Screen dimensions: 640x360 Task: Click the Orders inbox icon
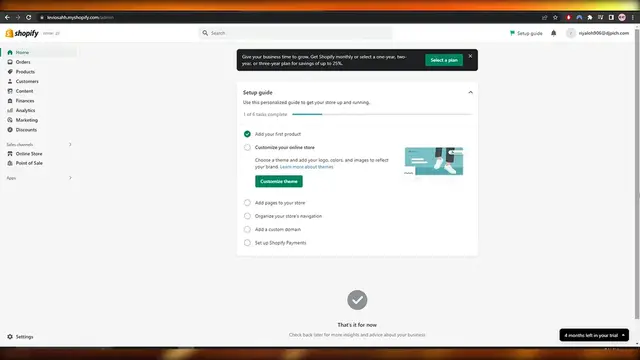tap(10, 62)
